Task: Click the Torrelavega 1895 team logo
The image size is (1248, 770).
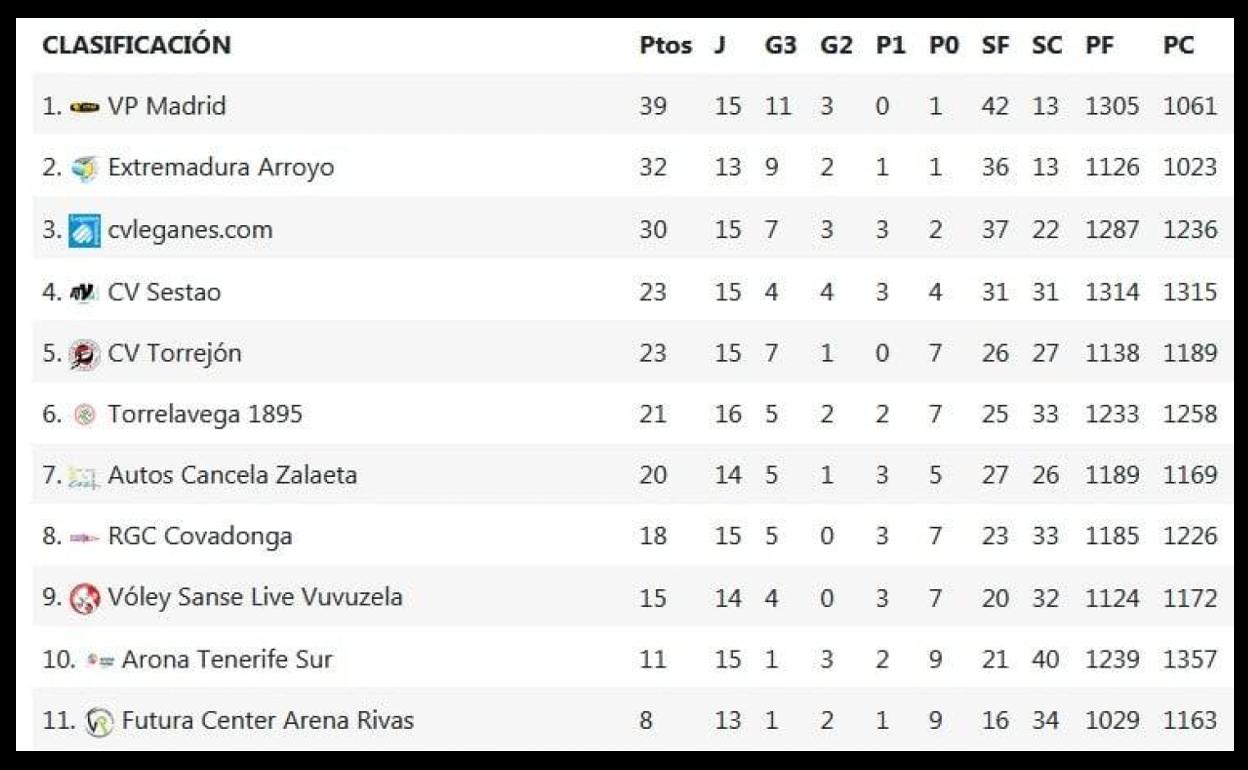Action: click(85, 415)
